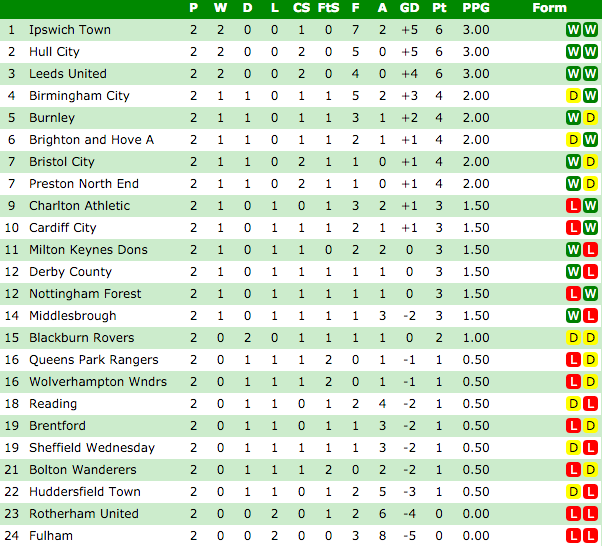
Task: Click the Pt points column header
Action: (x=439, y=8)
